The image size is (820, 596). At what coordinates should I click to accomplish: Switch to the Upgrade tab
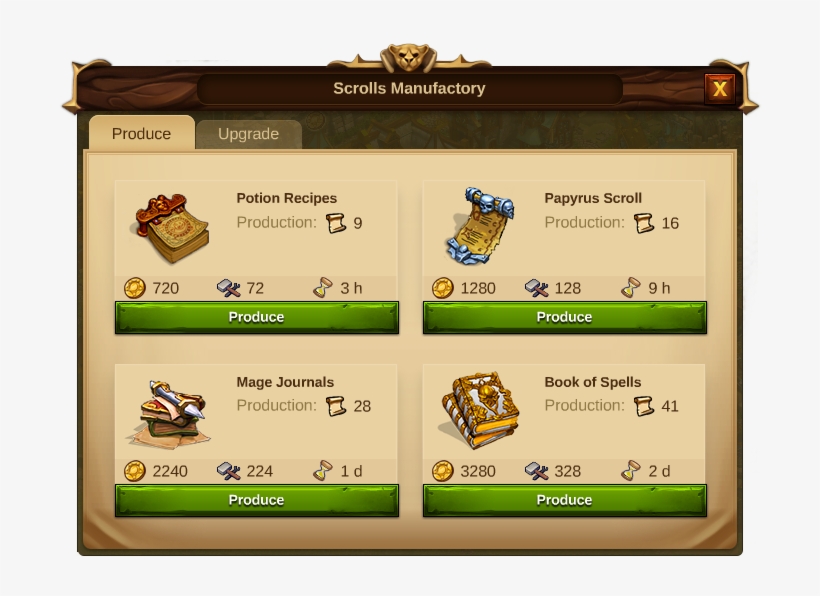pyautogui.click(x=248, y=134)
